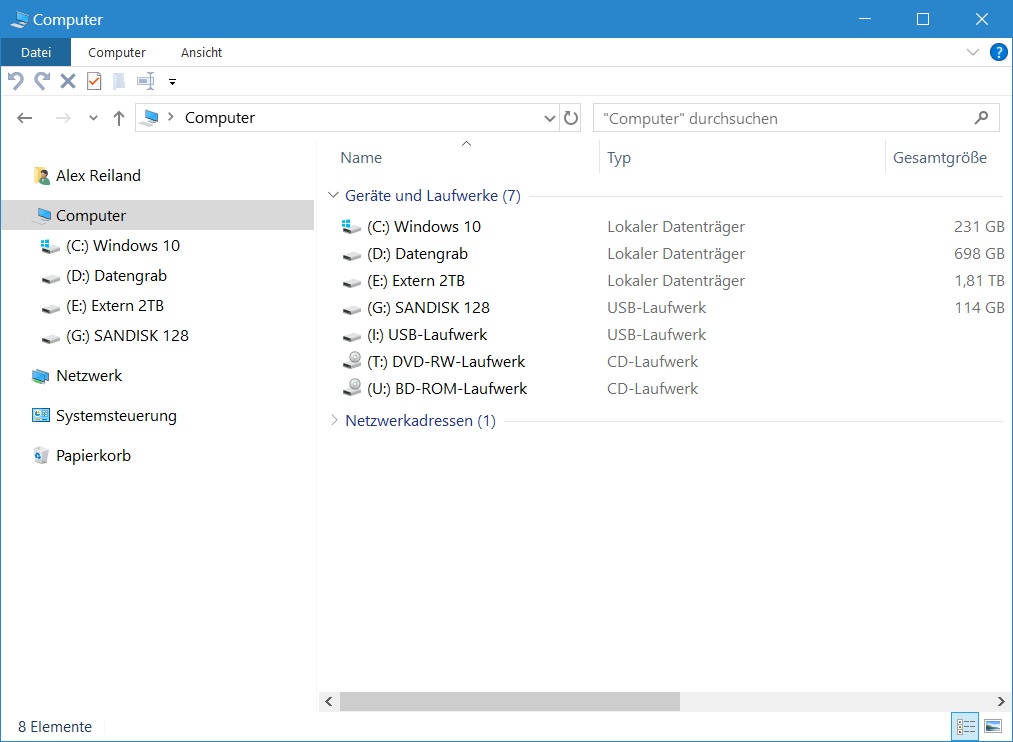This screenshot has height=742, width=1013.
Task: Select (E:) Extern 2TB in the file list
Action: click(x=416, y=281)
